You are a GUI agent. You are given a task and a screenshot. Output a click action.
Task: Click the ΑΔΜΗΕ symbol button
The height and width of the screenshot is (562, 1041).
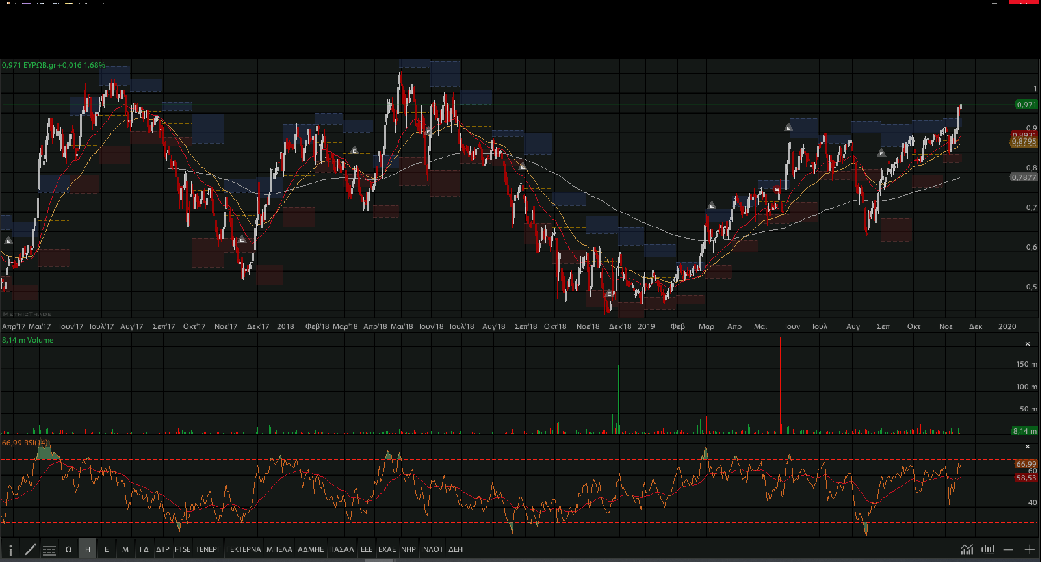coord(311,549)
